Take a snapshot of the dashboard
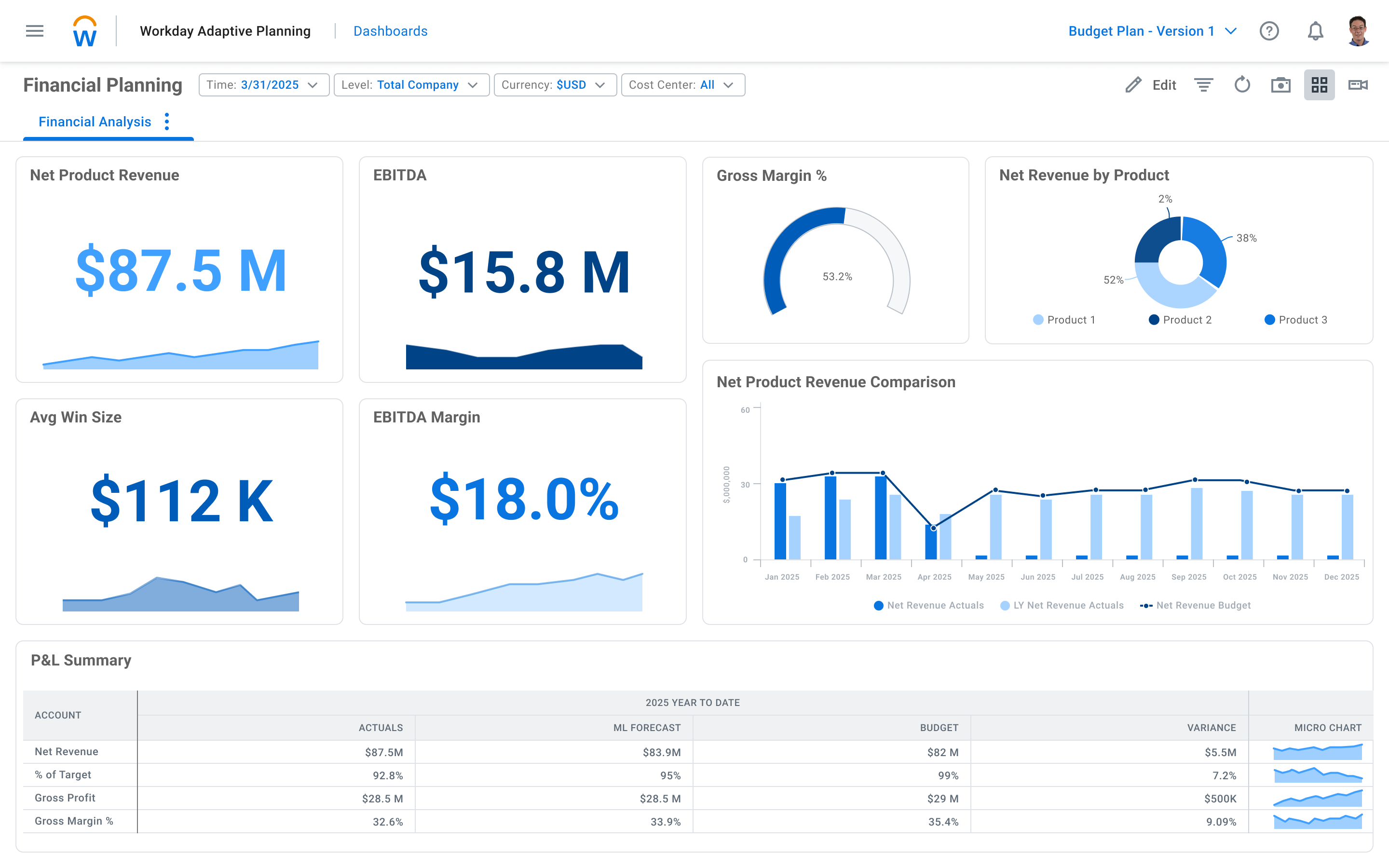Image resolution: width=1389 pixels, height=868 pixels. pos(1281,84)
